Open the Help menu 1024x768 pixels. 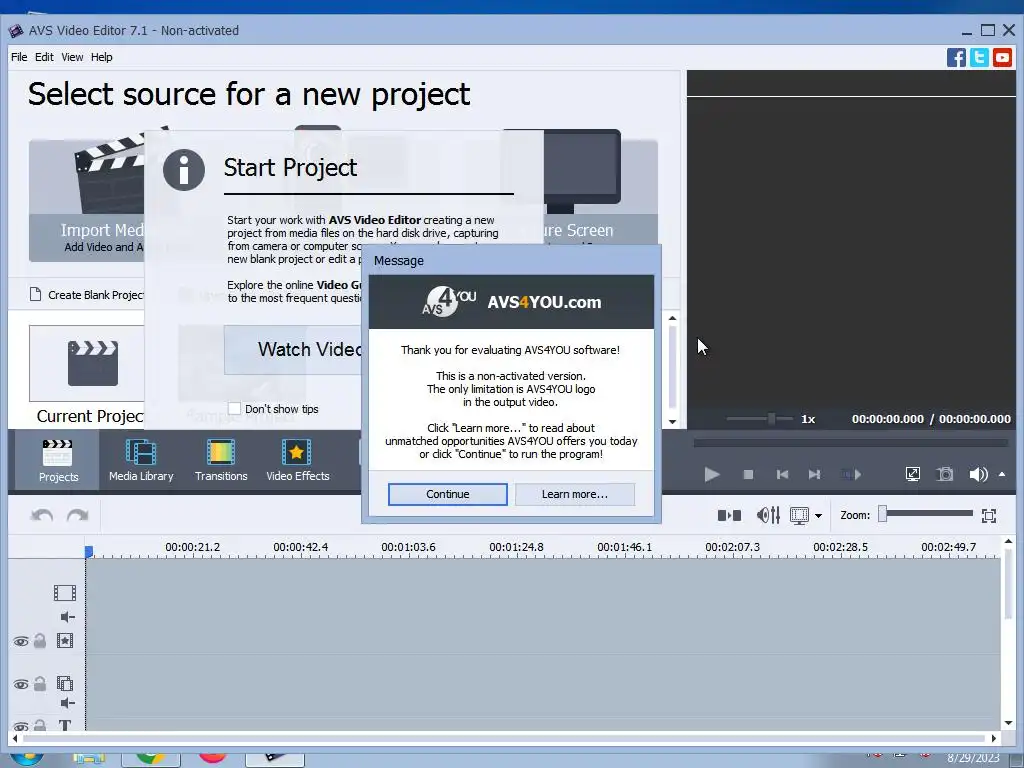tap(101, 57)
